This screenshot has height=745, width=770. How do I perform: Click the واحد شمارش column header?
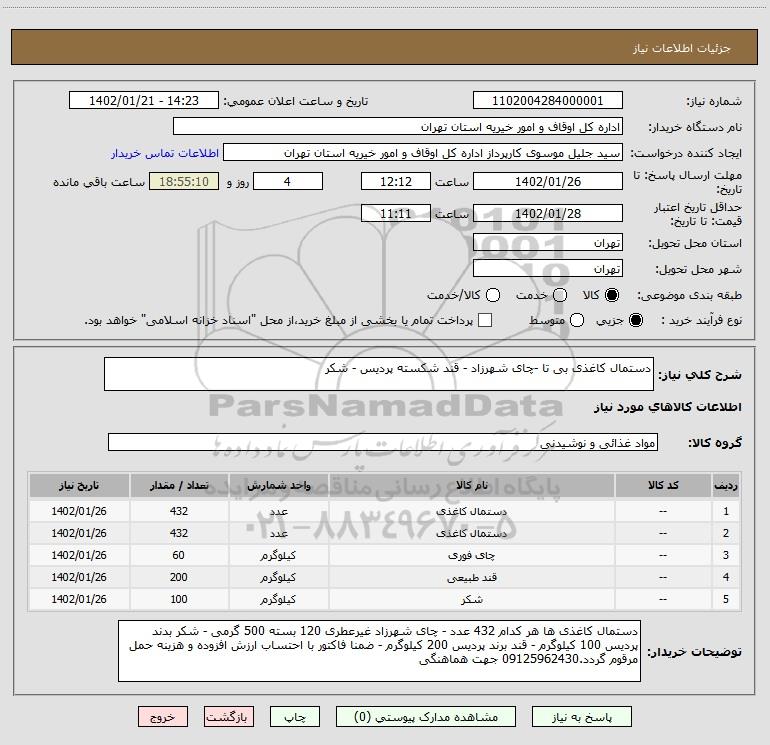click(x=278, y=485)
